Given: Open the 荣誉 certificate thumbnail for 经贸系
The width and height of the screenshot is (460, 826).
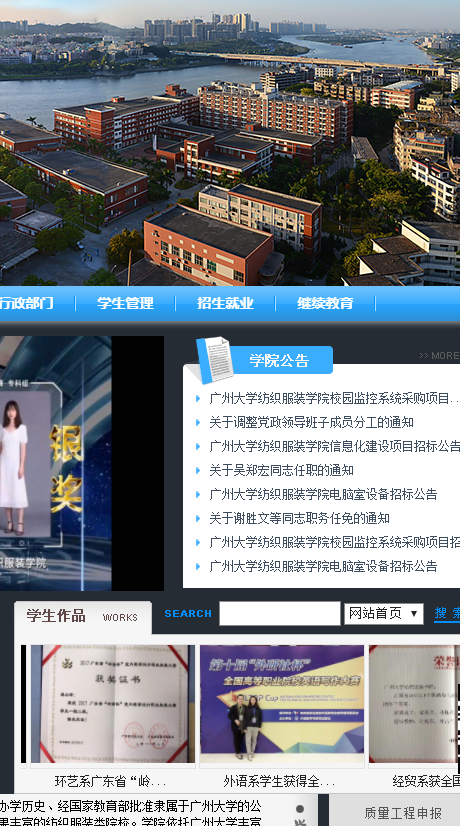Looking at the screenshot, I should pos(414,704).
